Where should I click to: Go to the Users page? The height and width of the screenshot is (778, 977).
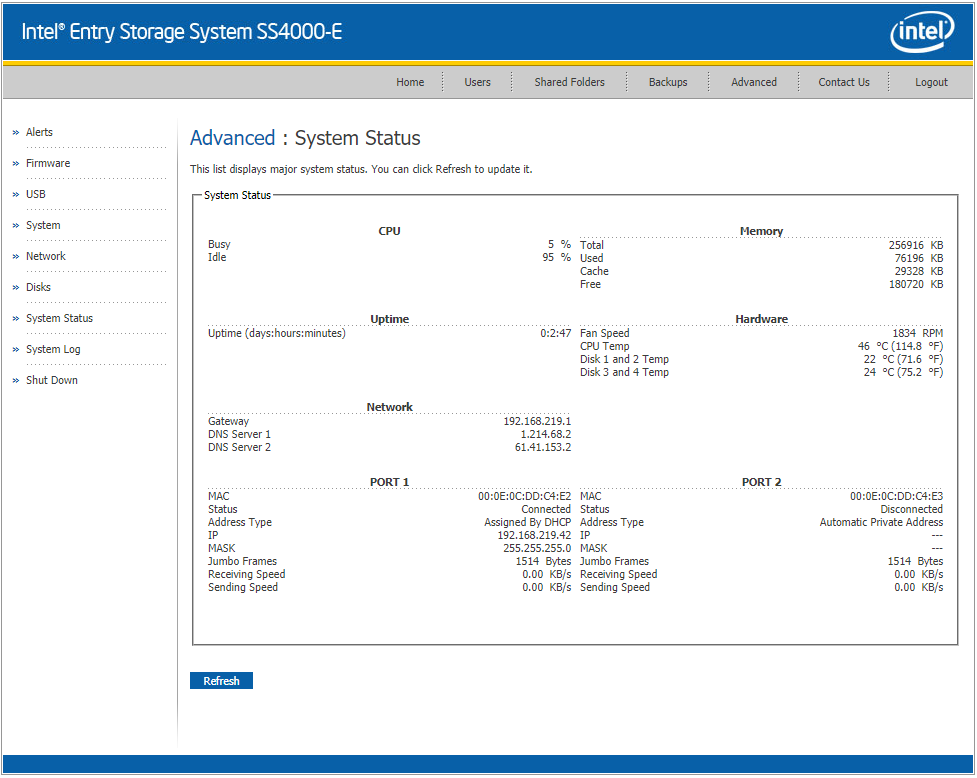pos(477,82)
